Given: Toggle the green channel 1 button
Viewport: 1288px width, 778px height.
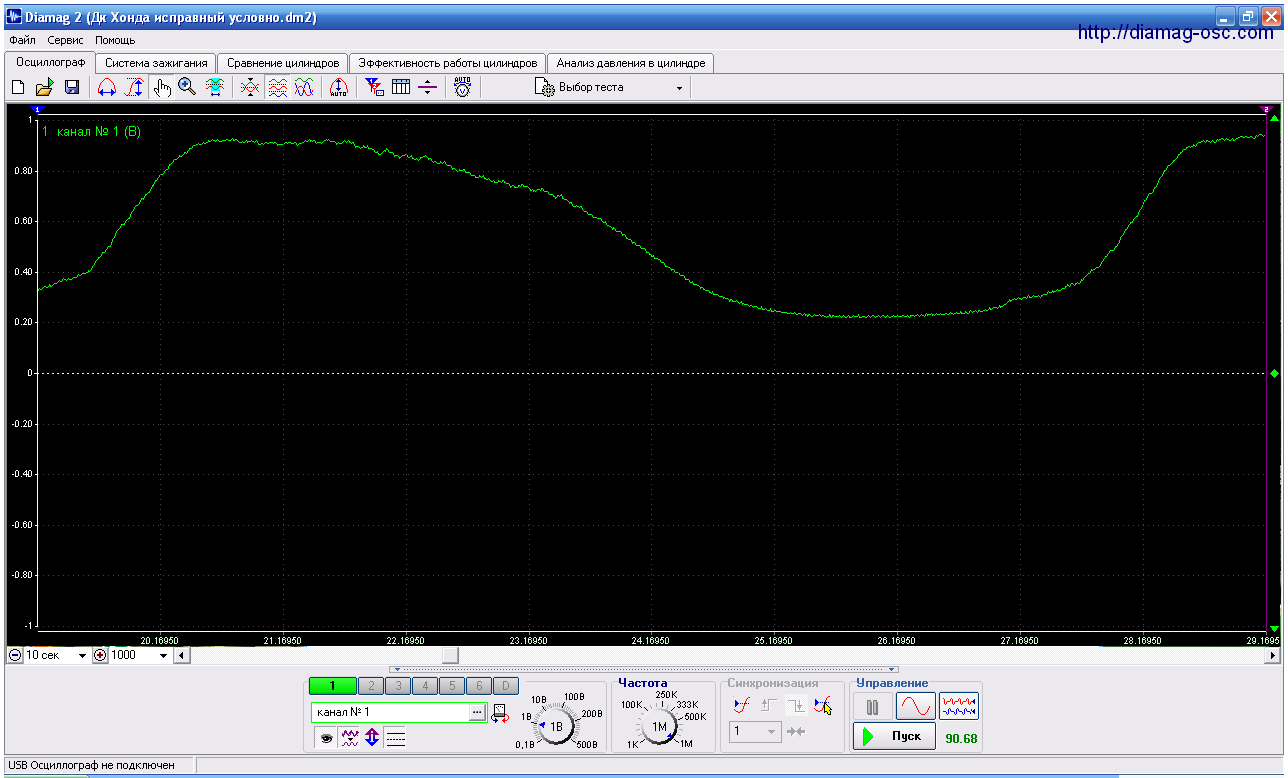Looking at the screenshot, I should [x=333, y=686].
